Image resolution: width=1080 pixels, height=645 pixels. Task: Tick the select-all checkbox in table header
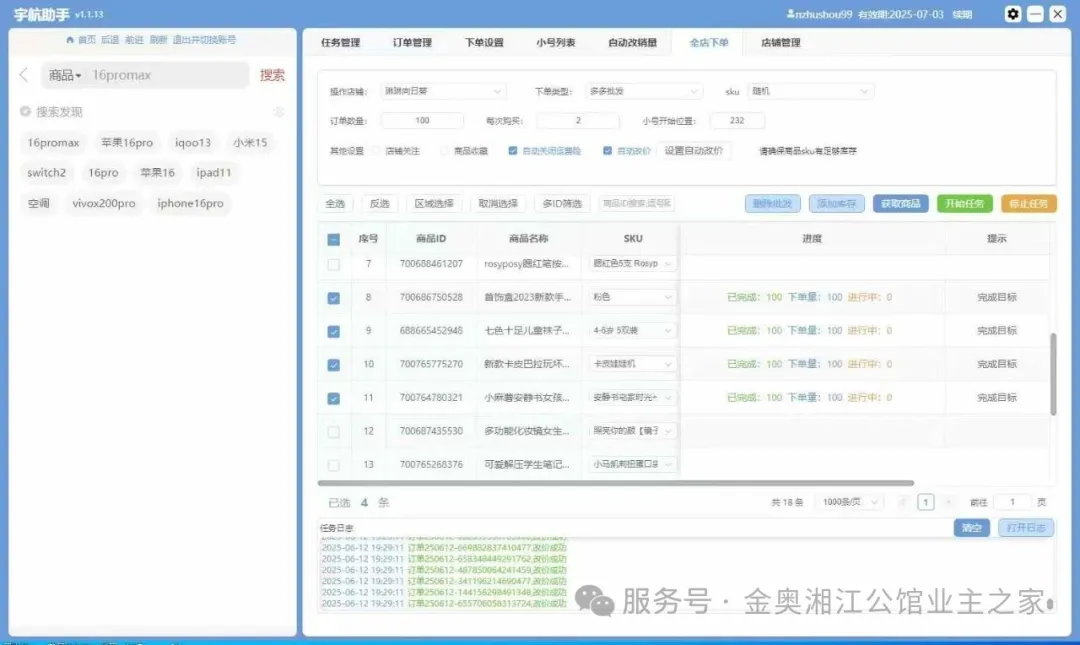[334, 239]
